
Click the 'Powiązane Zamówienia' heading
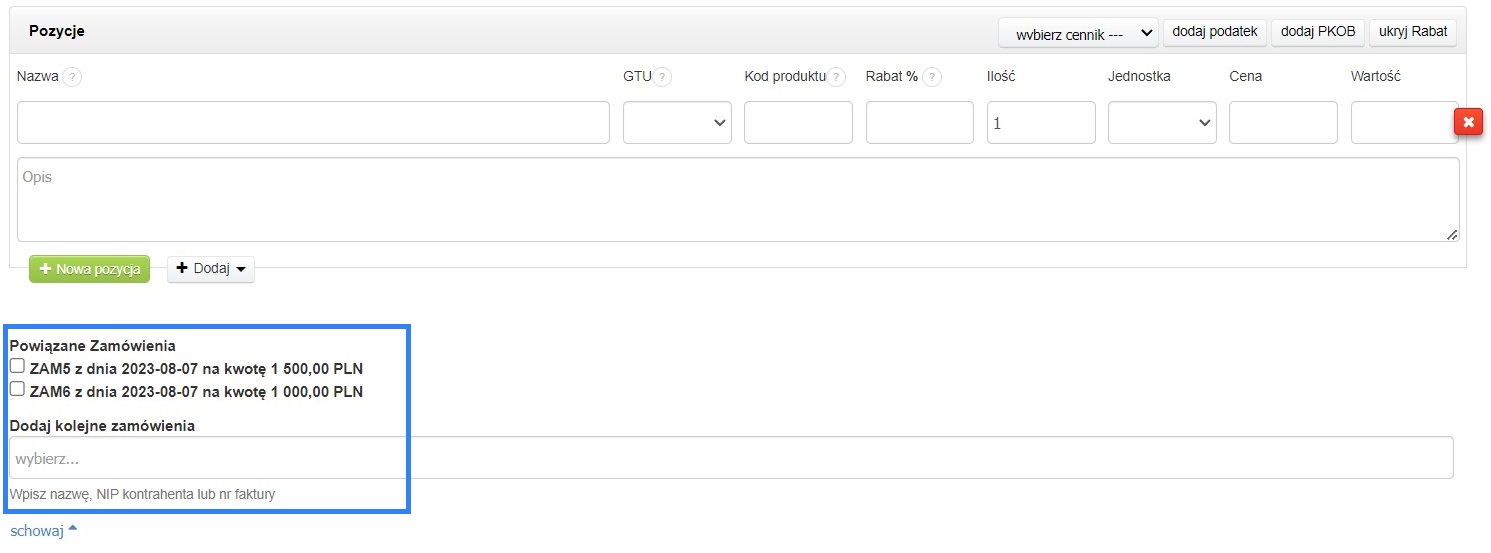(93, 346)
